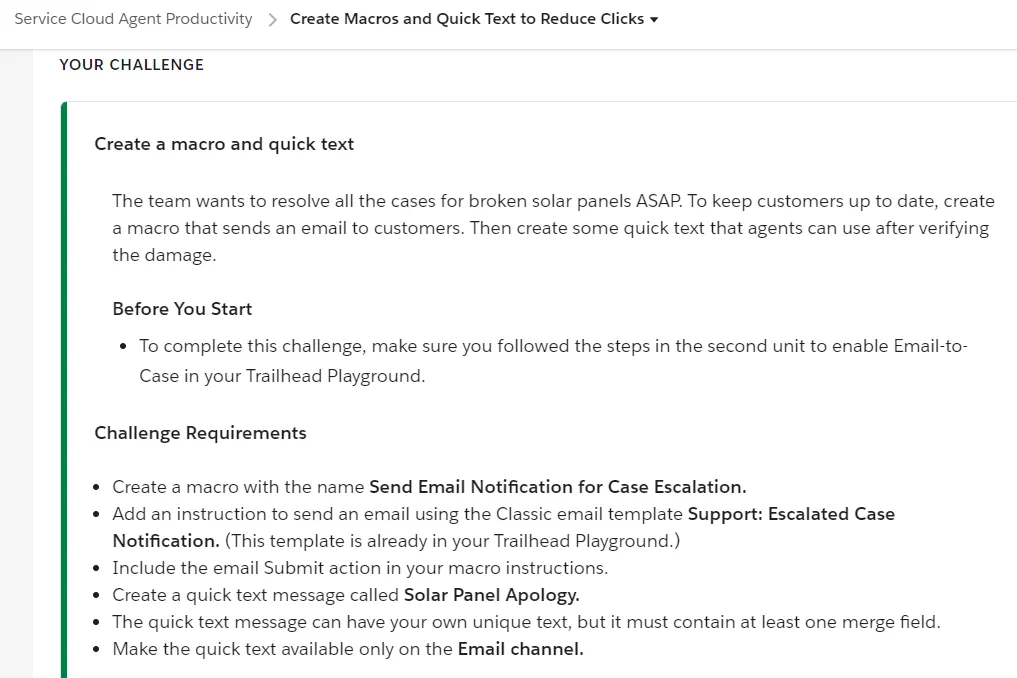The height and width of the screenshot is (678, 1017).
Task: Navigate to Service Cloud Agent Productivity
Action: [x=132, y=18]
